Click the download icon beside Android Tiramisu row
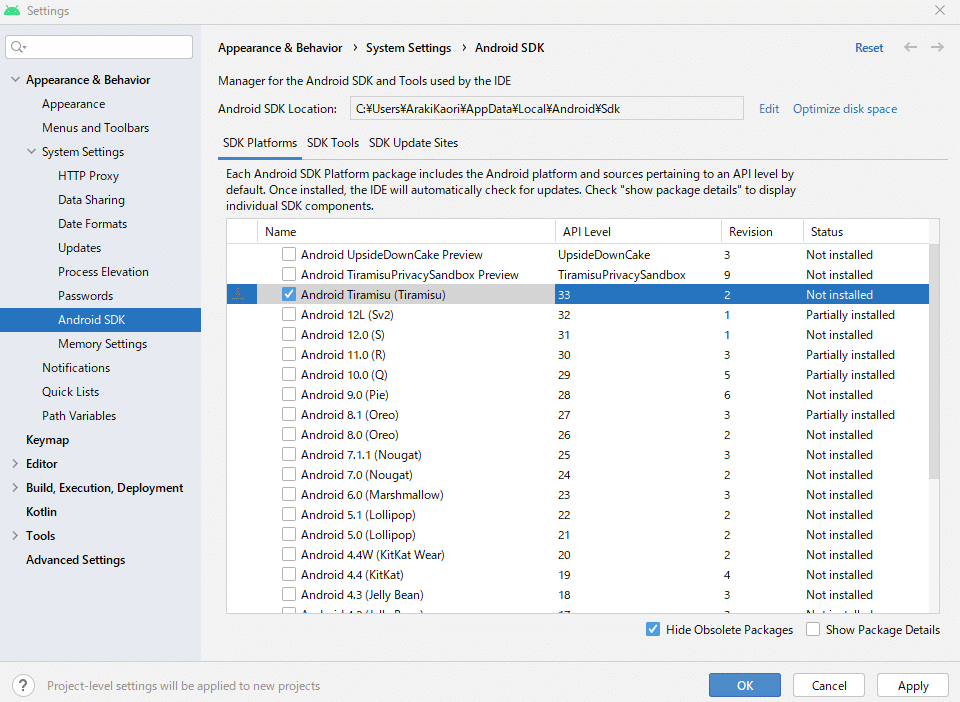Image resolution: width=960 pixels, height=702 pixels. [239, 294]
